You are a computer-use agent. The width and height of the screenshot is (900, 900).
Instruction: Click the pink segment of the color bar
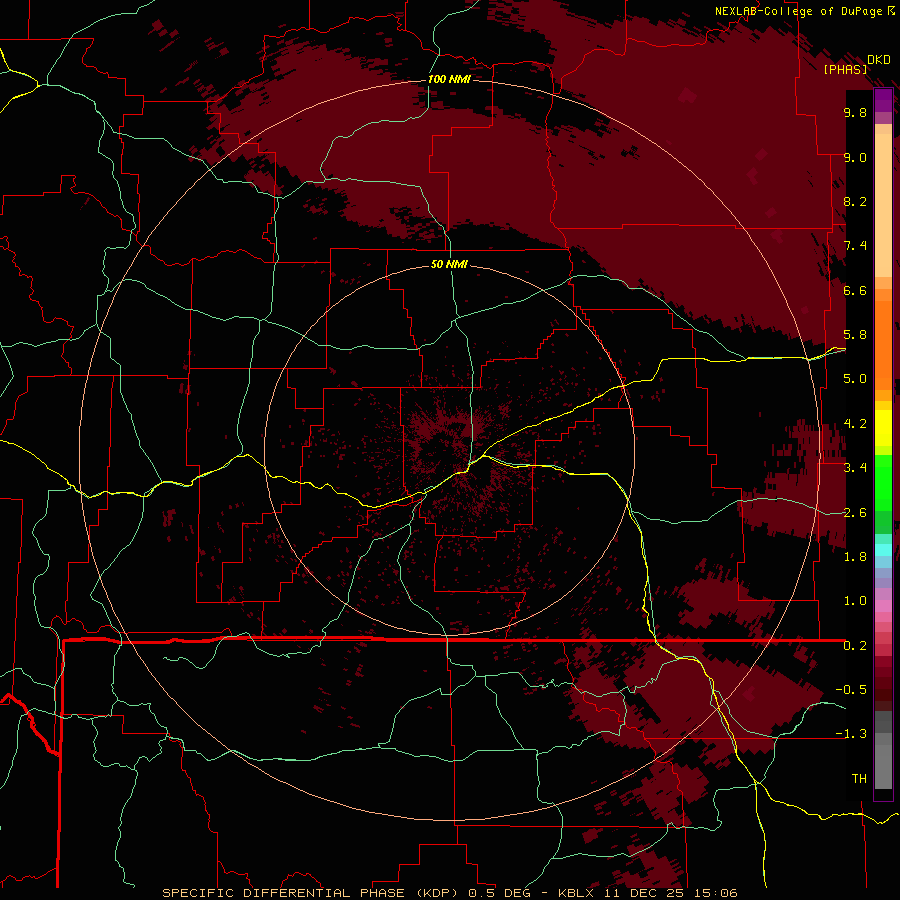[883, 606]
